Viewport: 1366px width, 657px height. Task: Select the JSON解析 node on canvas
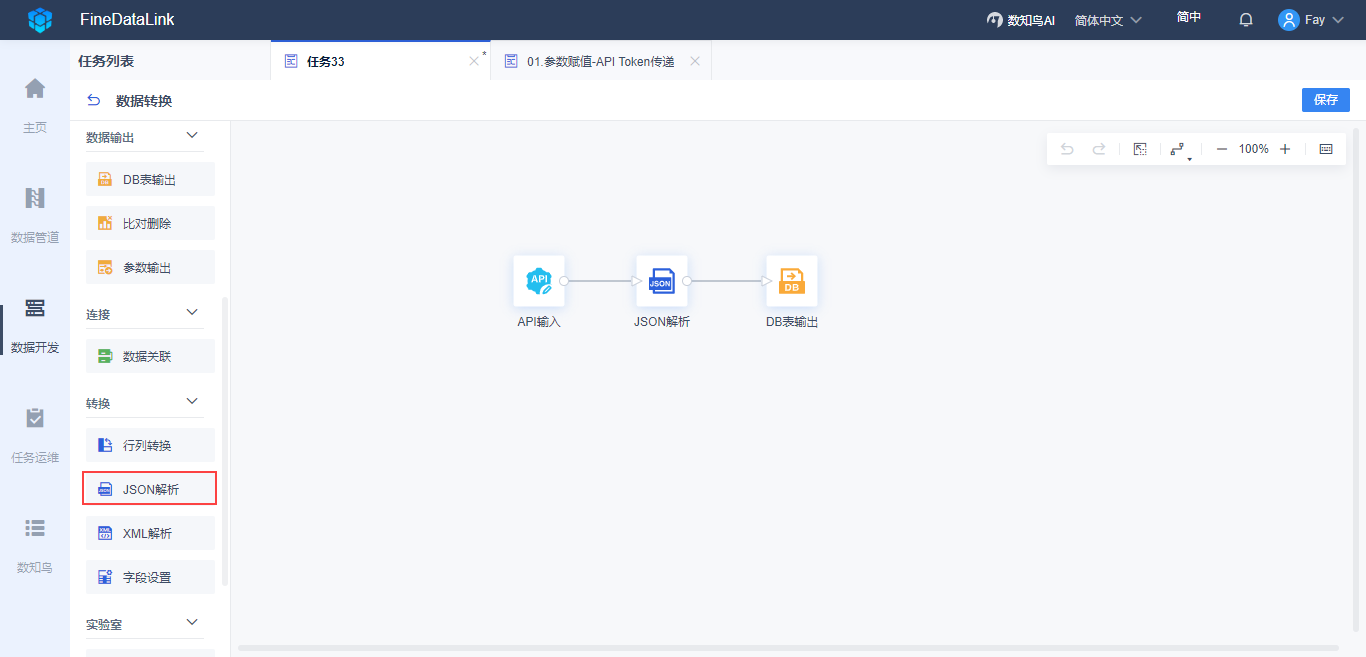(x=661, y=281)
